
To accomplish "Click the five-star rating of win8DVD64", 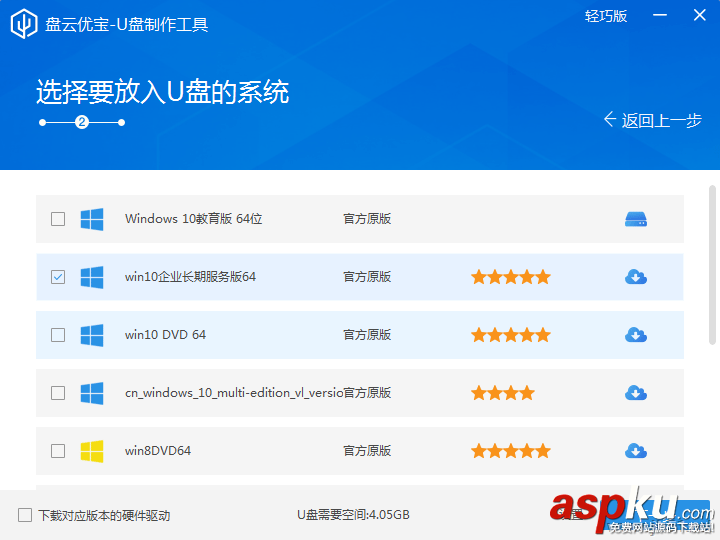I will click(x=511, y=451).
